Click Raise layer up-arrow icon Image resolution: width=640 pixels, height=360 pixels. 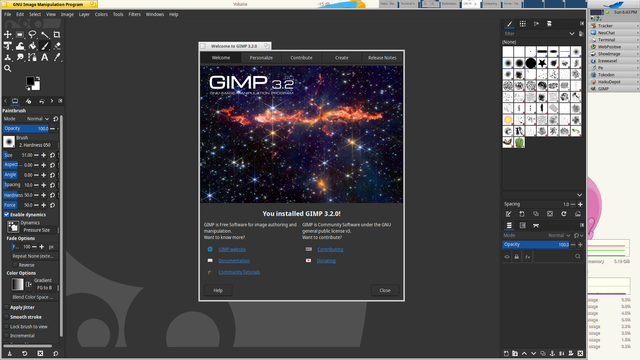coord(524,353)
